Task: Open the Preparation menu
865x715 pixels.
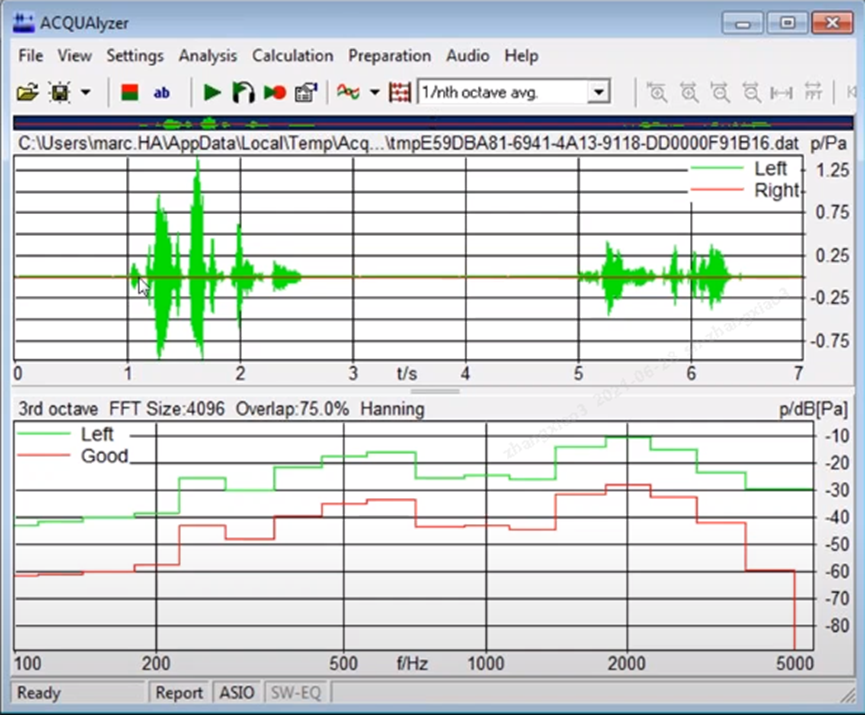Action: pos(389,56)
